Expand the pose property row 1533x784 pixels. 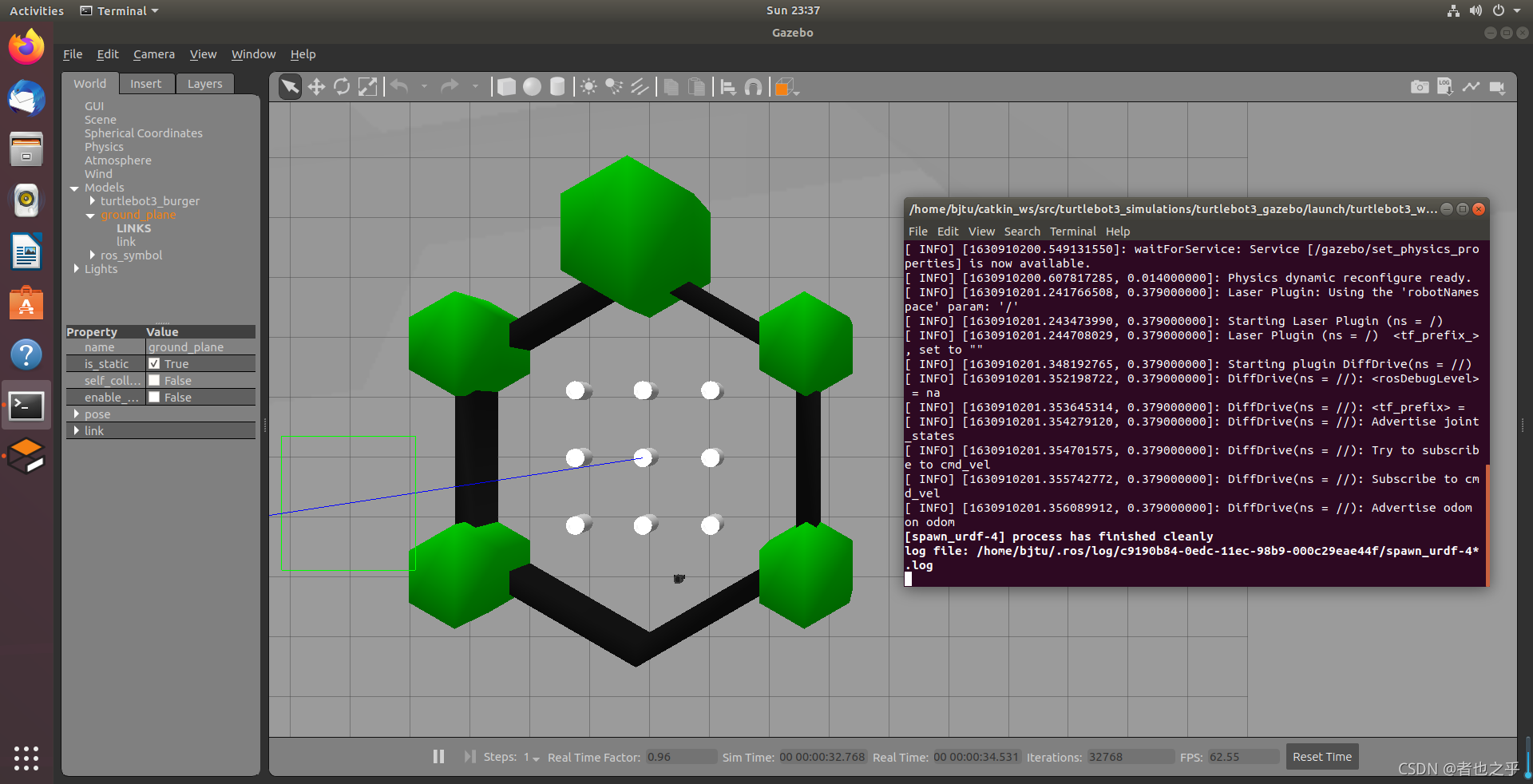[77, 414]
